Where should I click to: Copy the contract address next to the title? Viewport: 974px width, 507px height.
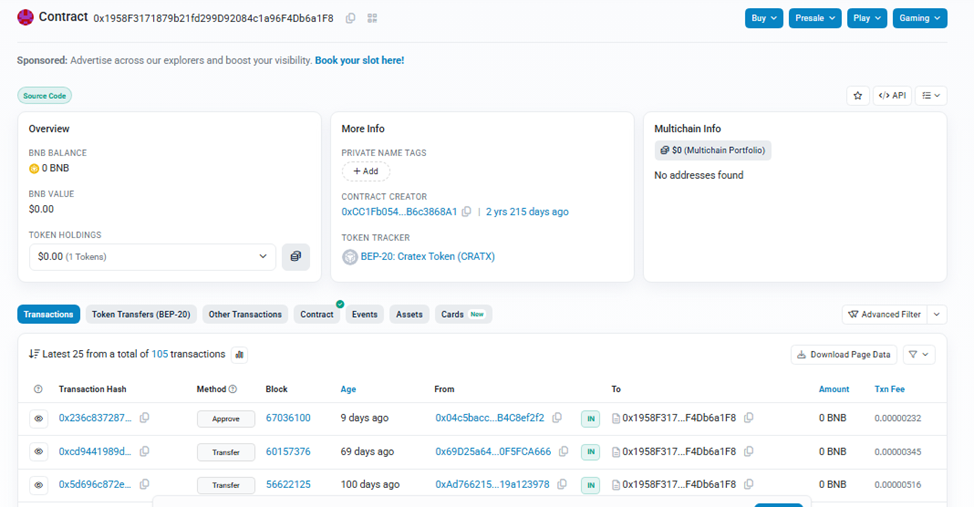350,18
